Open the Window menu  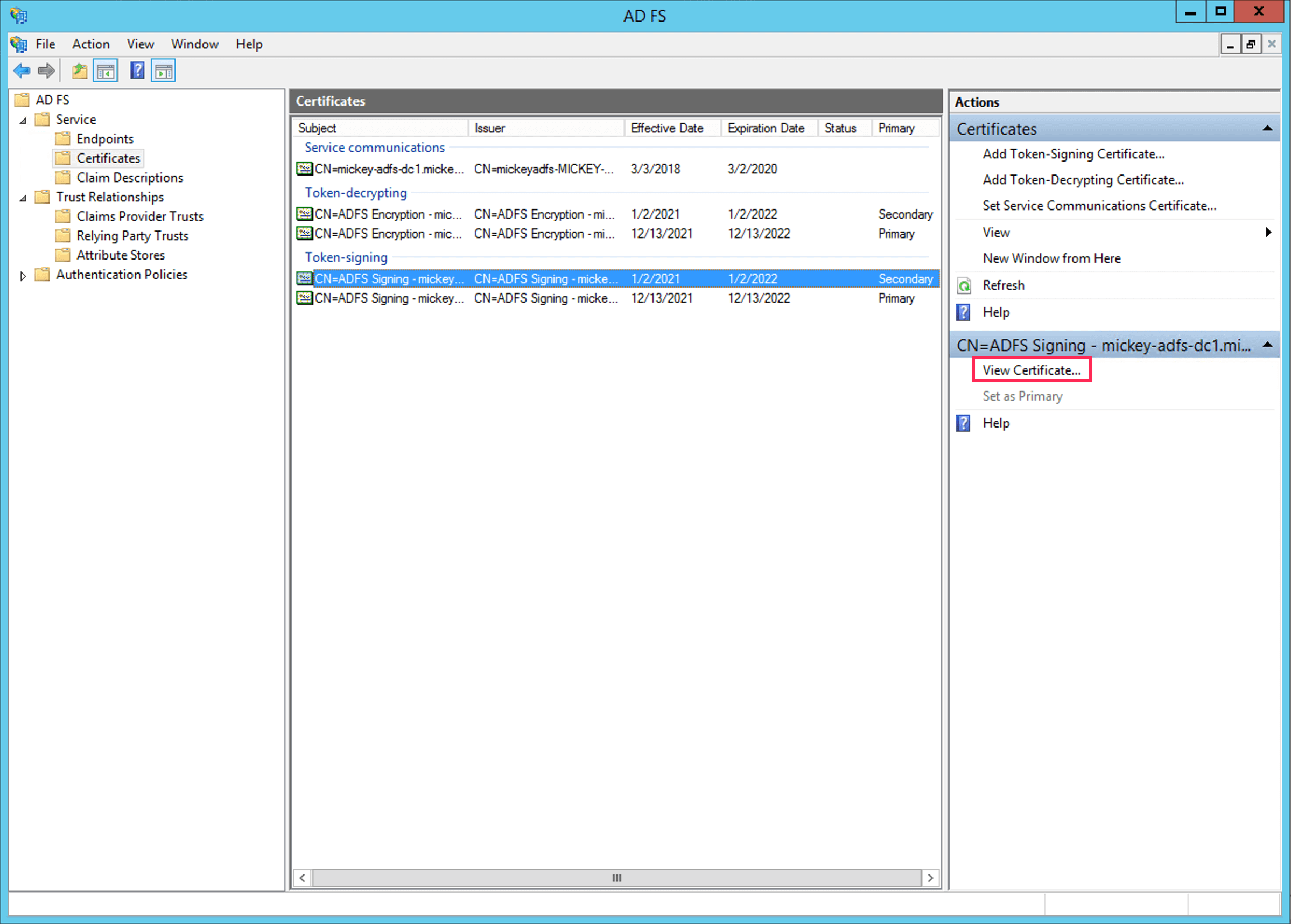(x=194, y=44)
